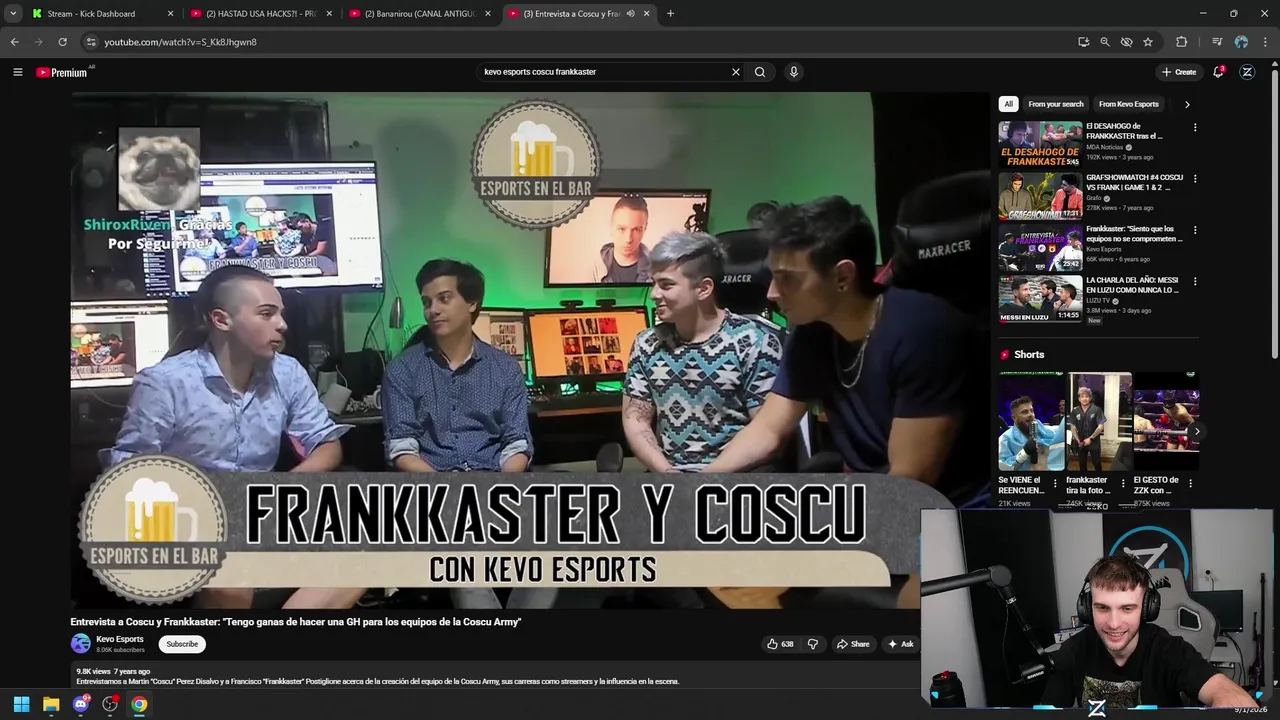Open Chrome zoom magnifier in address bar

tap(1105, 42)
